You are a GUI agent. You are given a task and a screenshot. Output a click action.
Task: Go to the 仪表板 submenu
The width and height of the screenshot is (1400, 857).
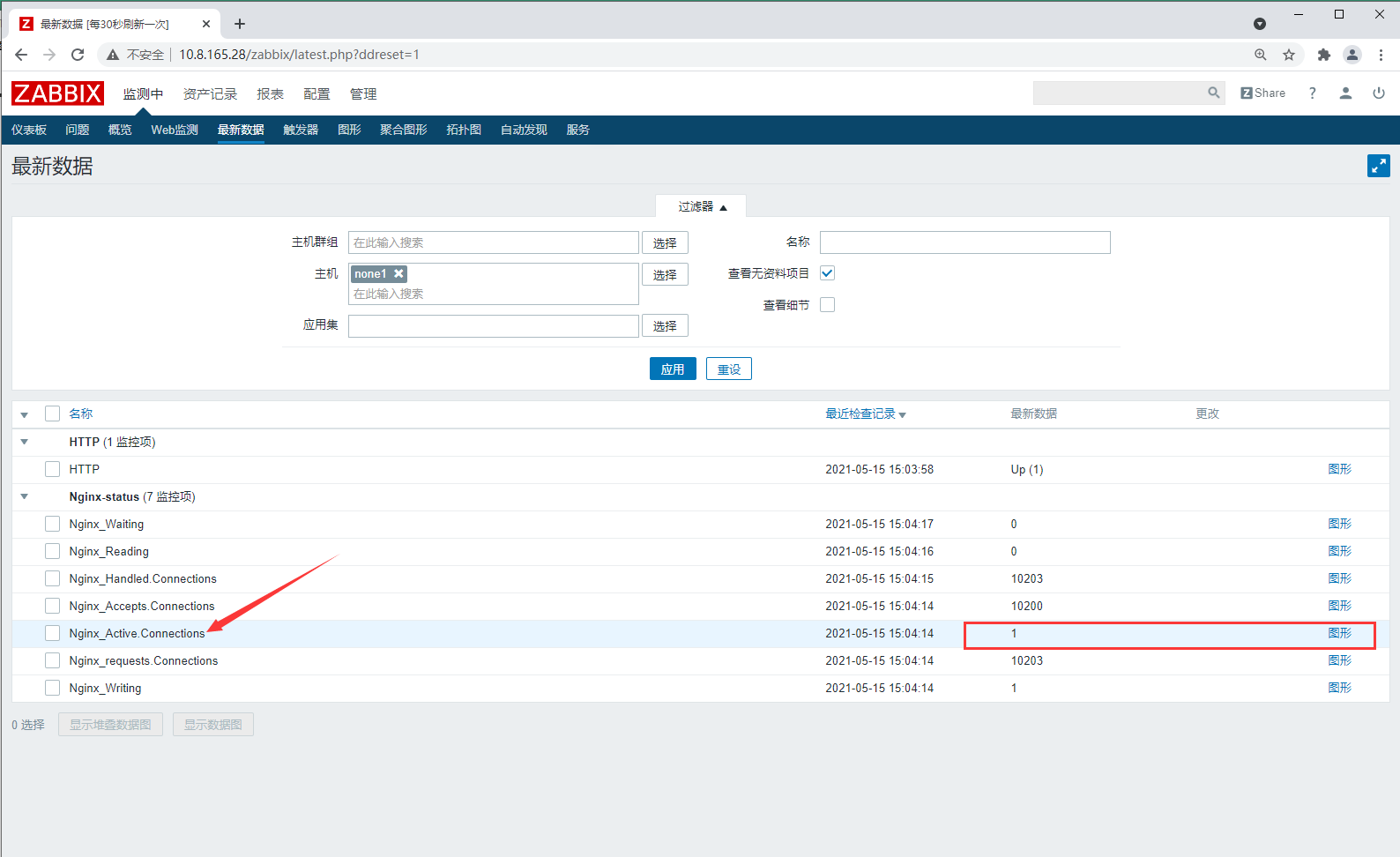click(29, 130)
